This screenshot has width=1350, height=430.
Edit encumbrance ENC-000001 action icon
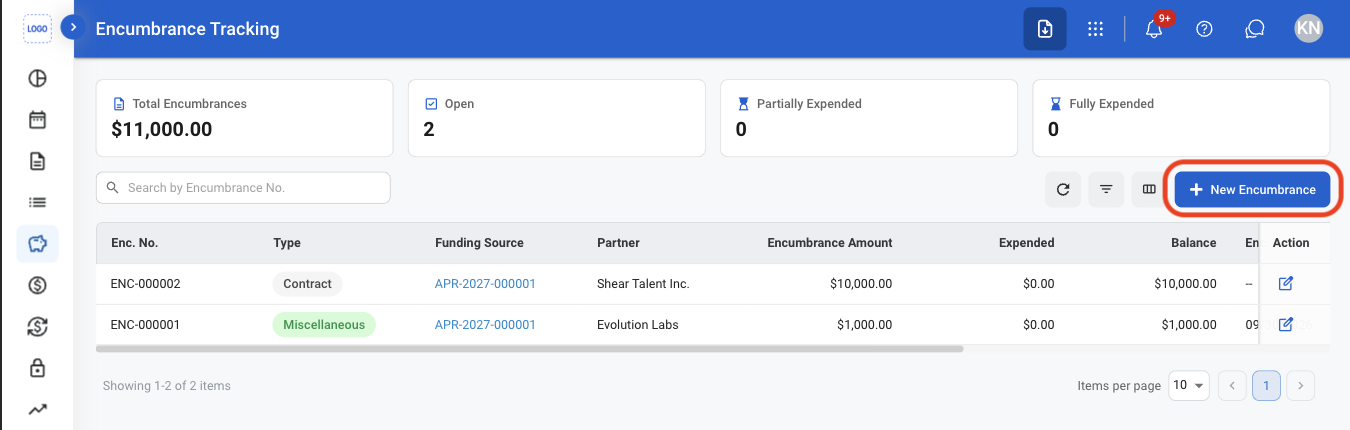[x=1286, y=324]
